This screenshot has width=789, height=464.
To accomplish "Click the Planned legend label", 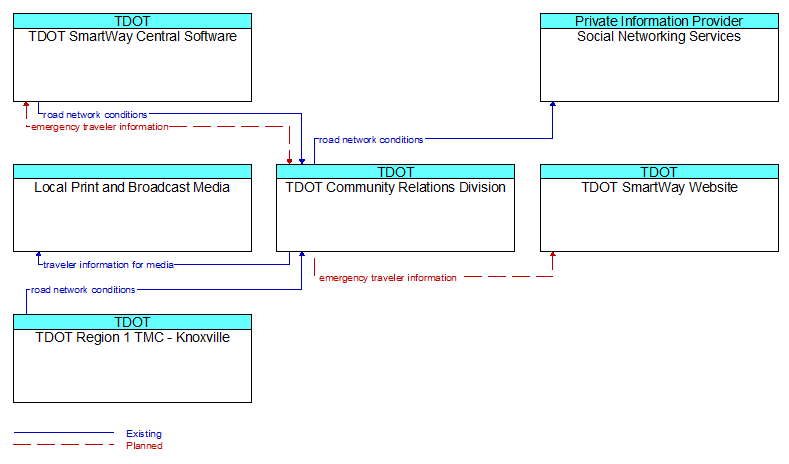I will click(x=144, y=445).
